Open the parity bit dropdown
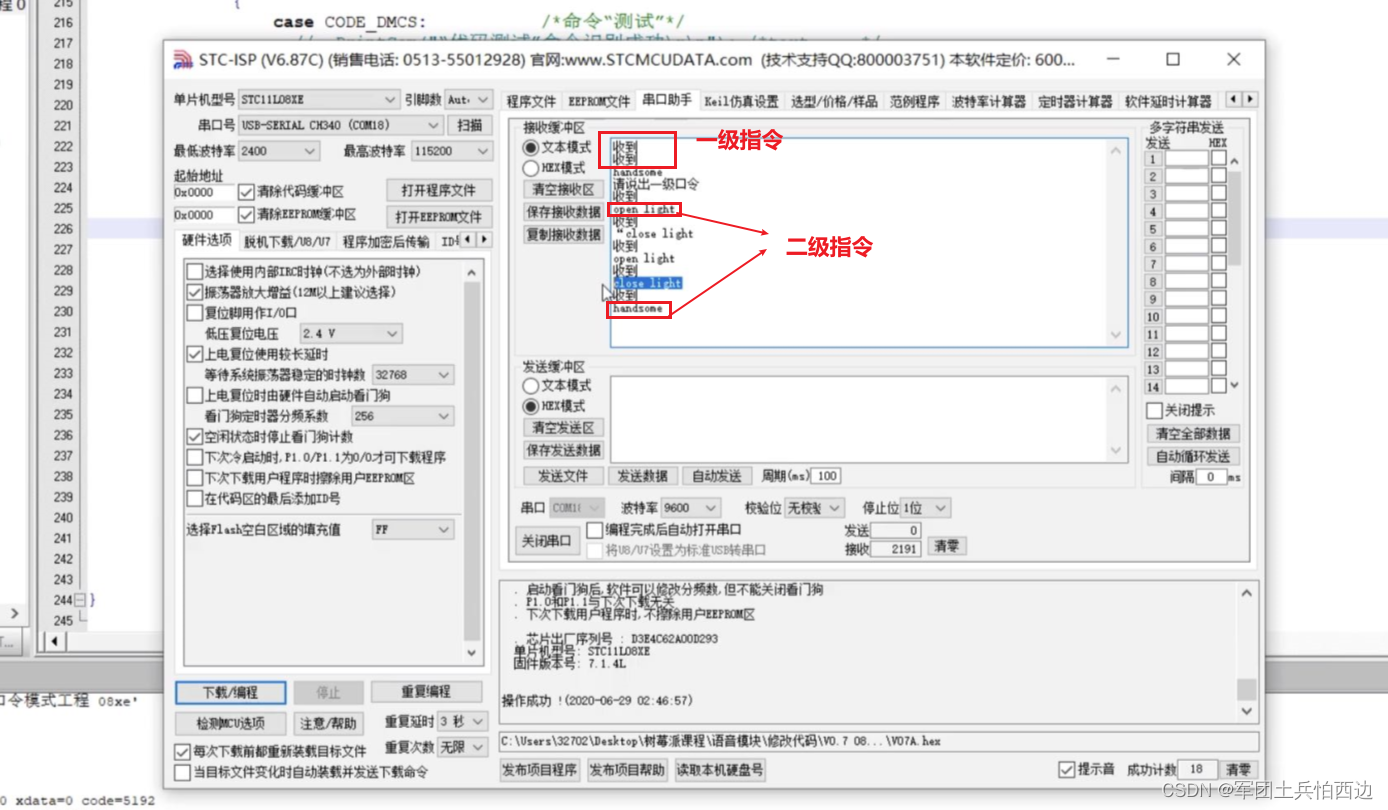 [x=814, y=508]
